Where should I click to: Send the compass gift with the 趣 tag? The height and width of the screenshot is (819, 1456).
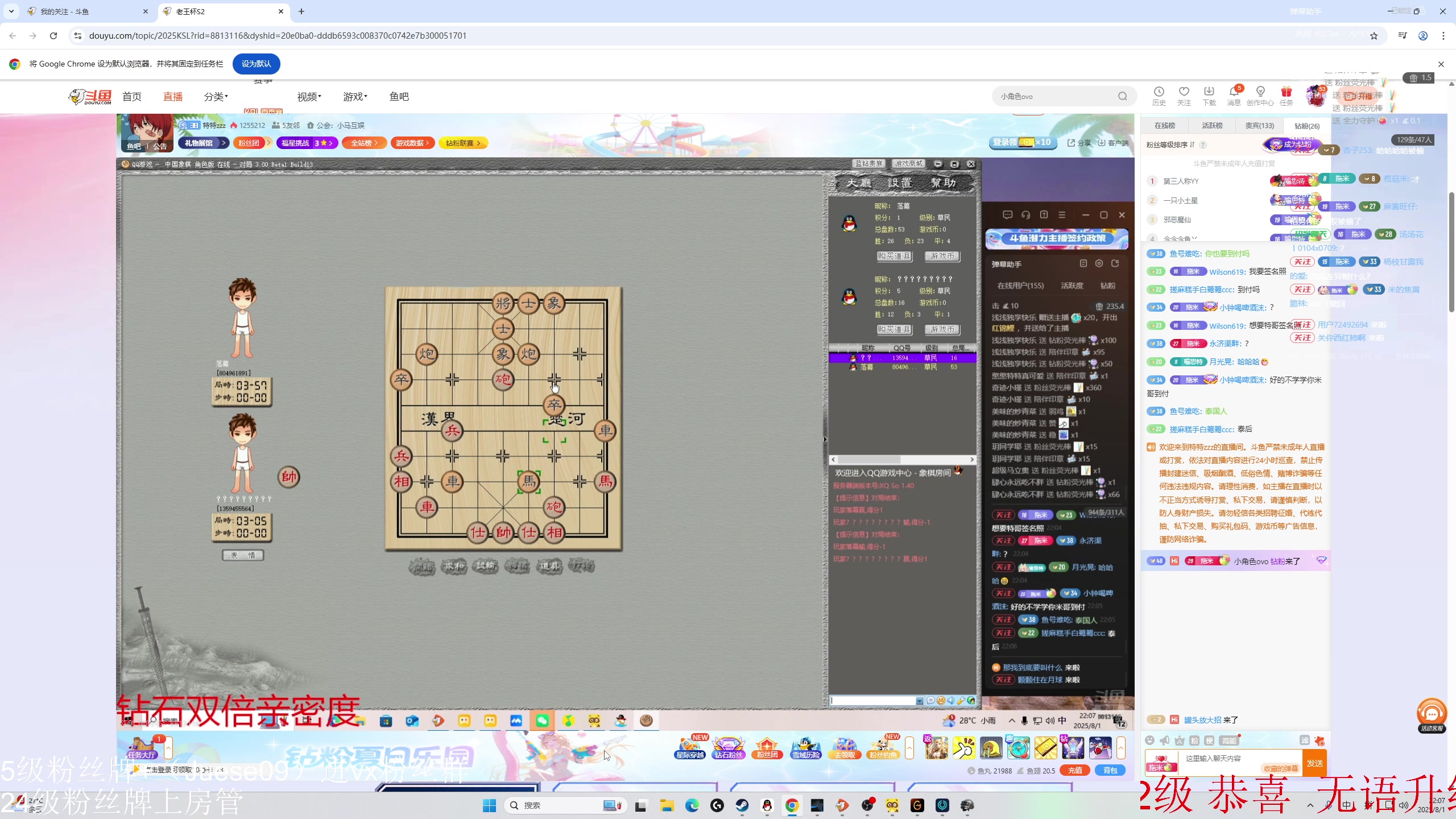click(x=1018, y=747)
